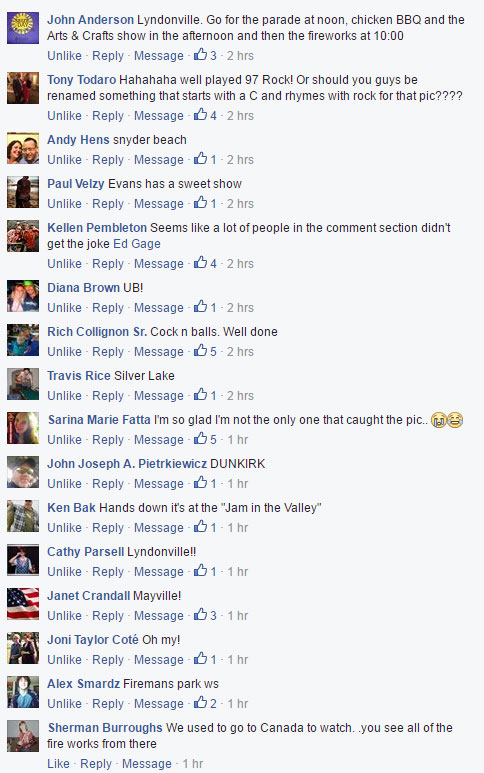Reply to Ken Bak's comment

tap(108, 527)
